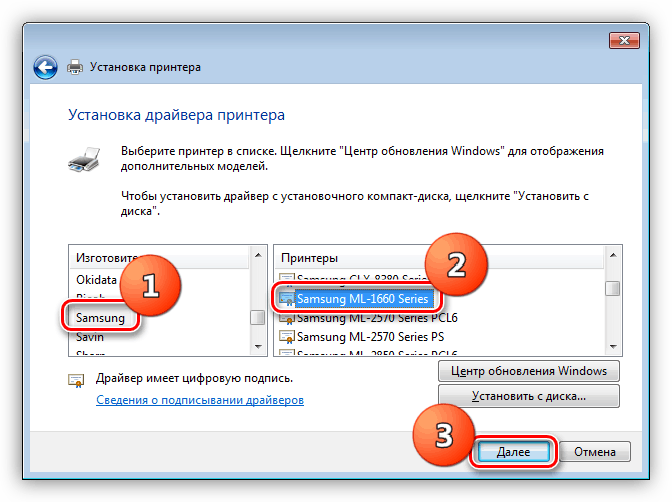Click the Центр обновления Windows button
672x502 pixels.
529,371
